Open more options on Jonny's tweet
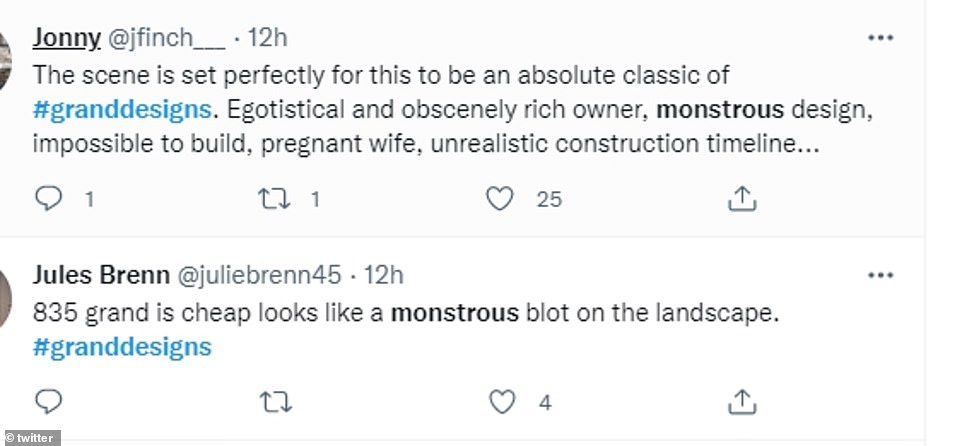 880,37
